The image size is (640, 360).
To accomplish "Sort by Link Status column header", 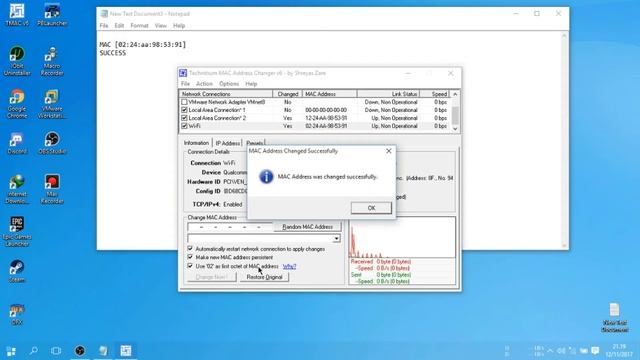I will 388,94.
